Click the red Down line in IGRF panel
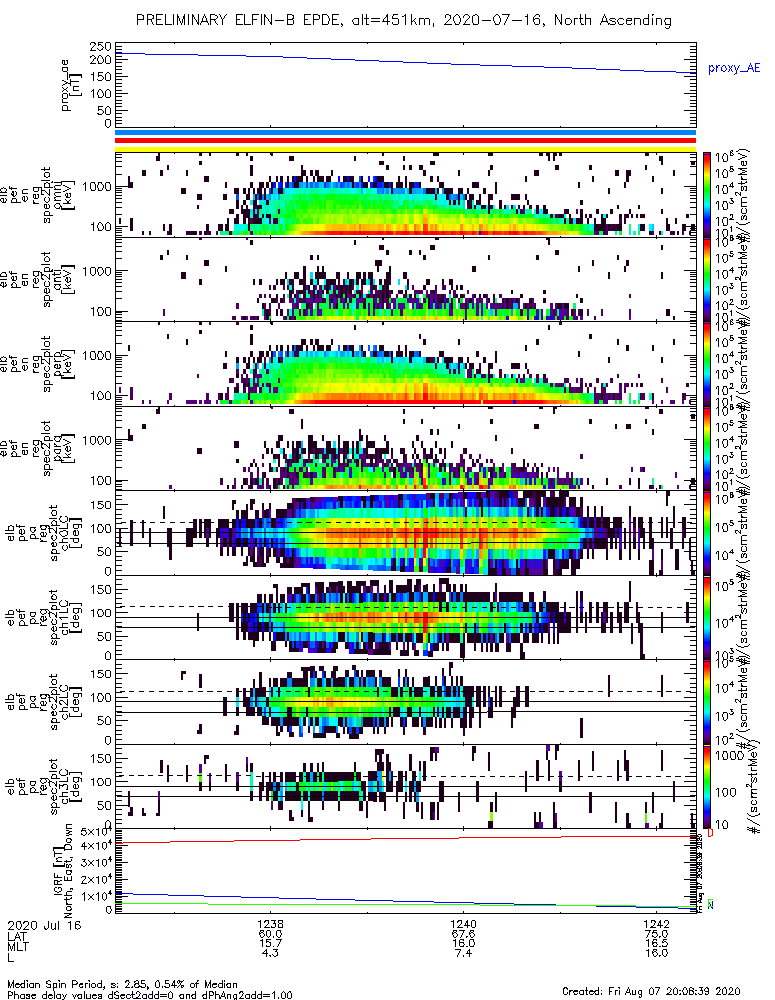Image resolution: width=775 pixels, height=1000 pixels. (405, 840)
